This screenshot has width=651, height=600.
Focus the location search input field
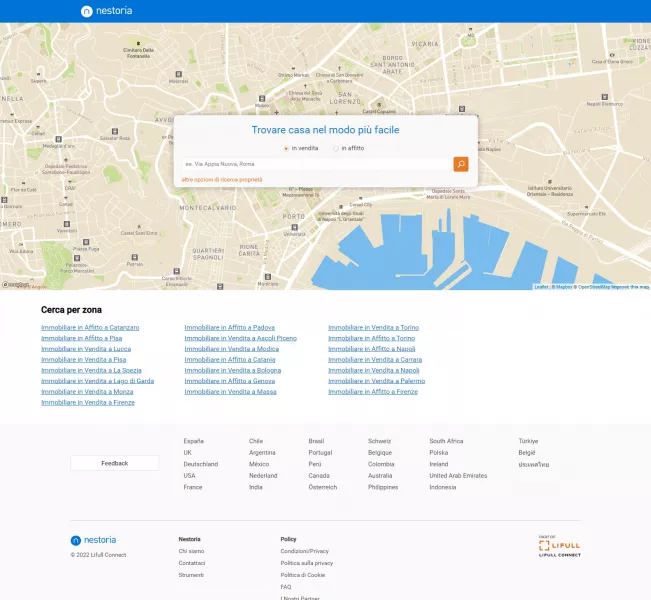[x=318, y=164]
